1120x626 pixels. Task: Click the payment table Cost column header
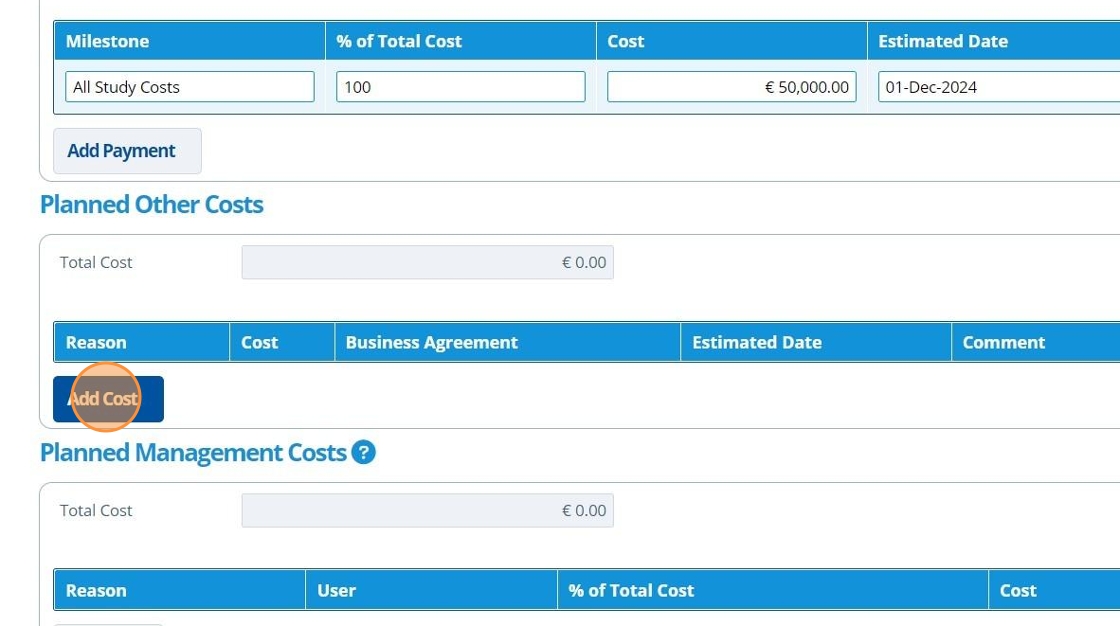[626, 41]
